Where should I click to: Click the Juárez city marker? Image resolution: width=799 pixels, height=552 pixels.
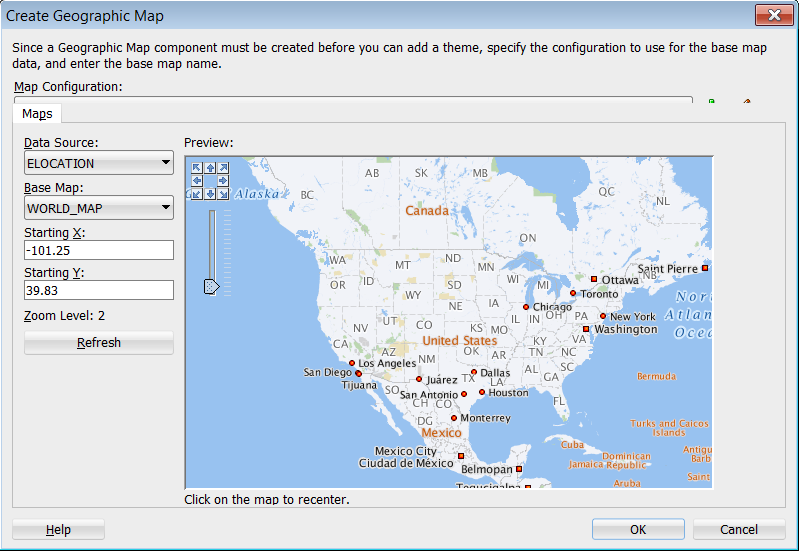419,379
